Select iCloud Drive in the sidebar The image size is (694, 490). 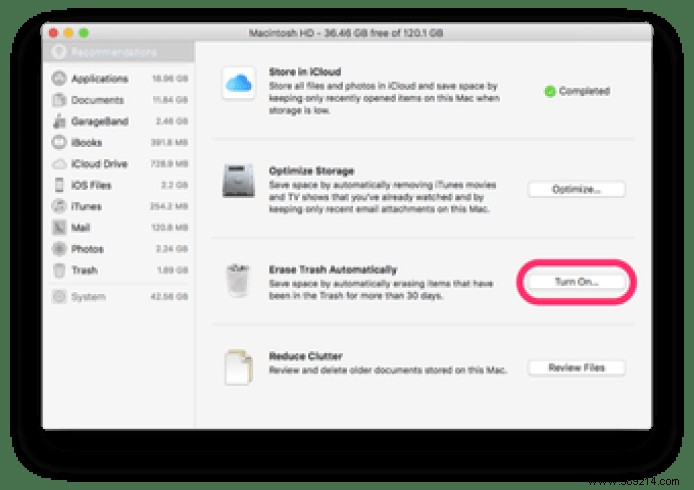pos(119,164)
